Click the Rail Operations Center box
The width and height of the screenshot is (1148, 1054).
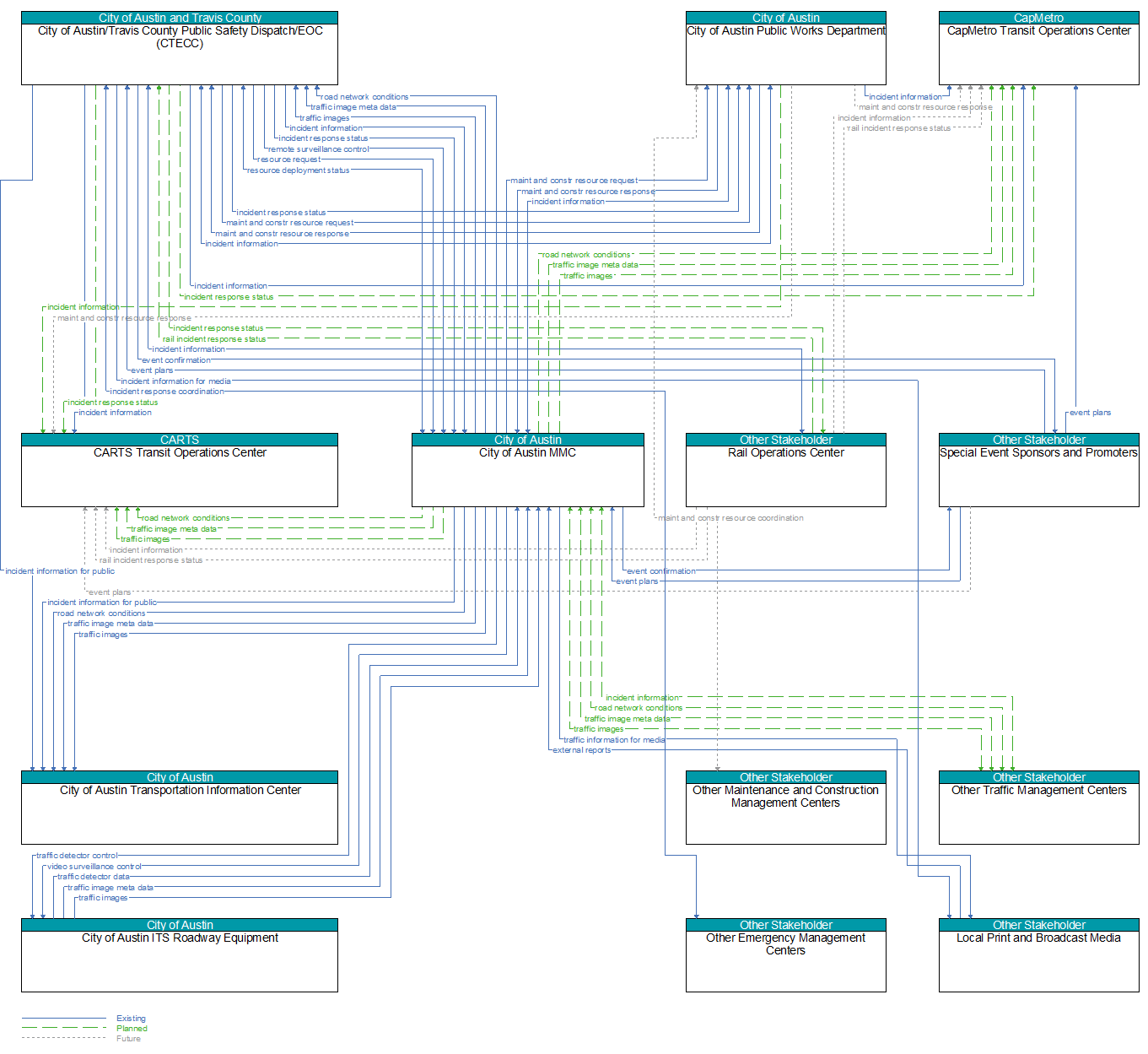(785, 469)
